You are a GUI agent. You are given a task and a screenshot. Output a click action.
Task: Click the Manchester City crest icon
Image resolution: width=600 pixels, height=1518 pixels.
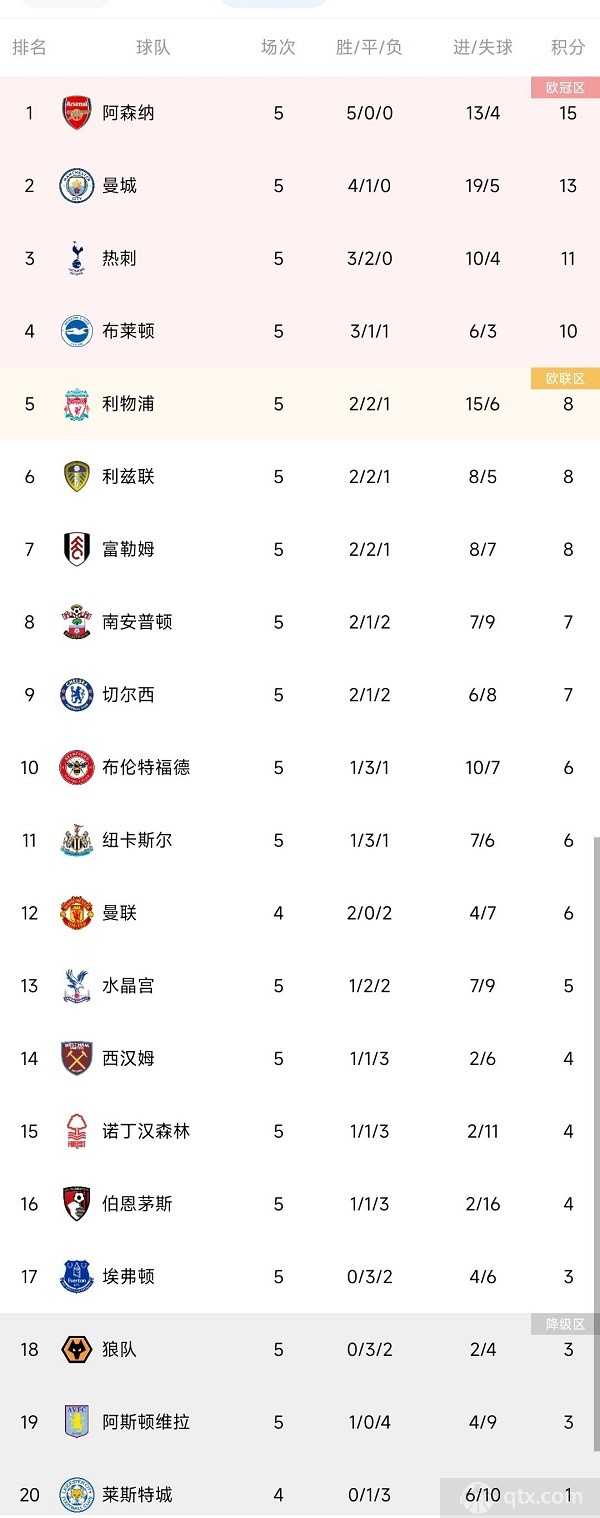[x=77, y=186]
